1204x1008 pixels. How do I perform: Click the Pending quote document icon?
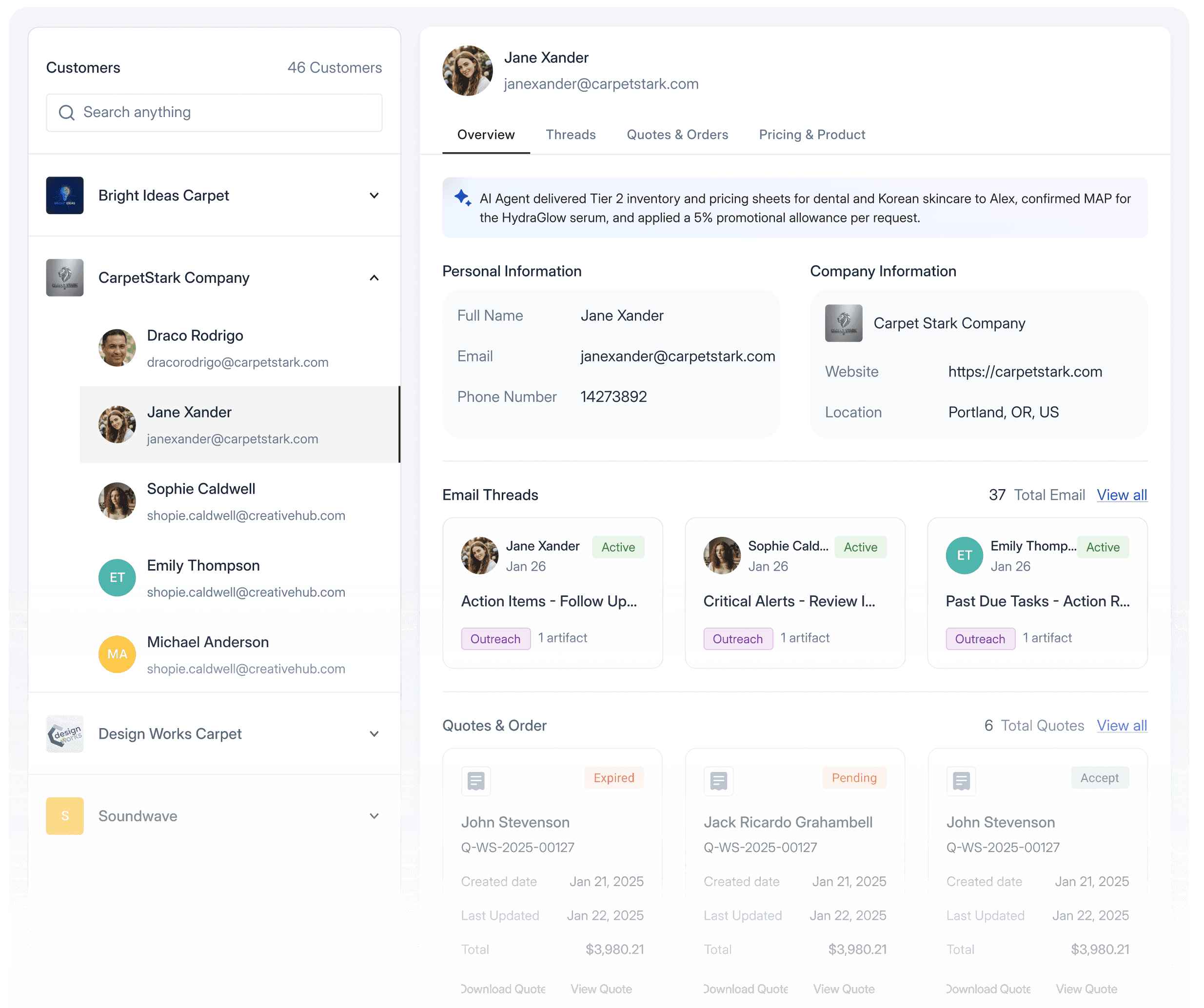pos(718,780)
